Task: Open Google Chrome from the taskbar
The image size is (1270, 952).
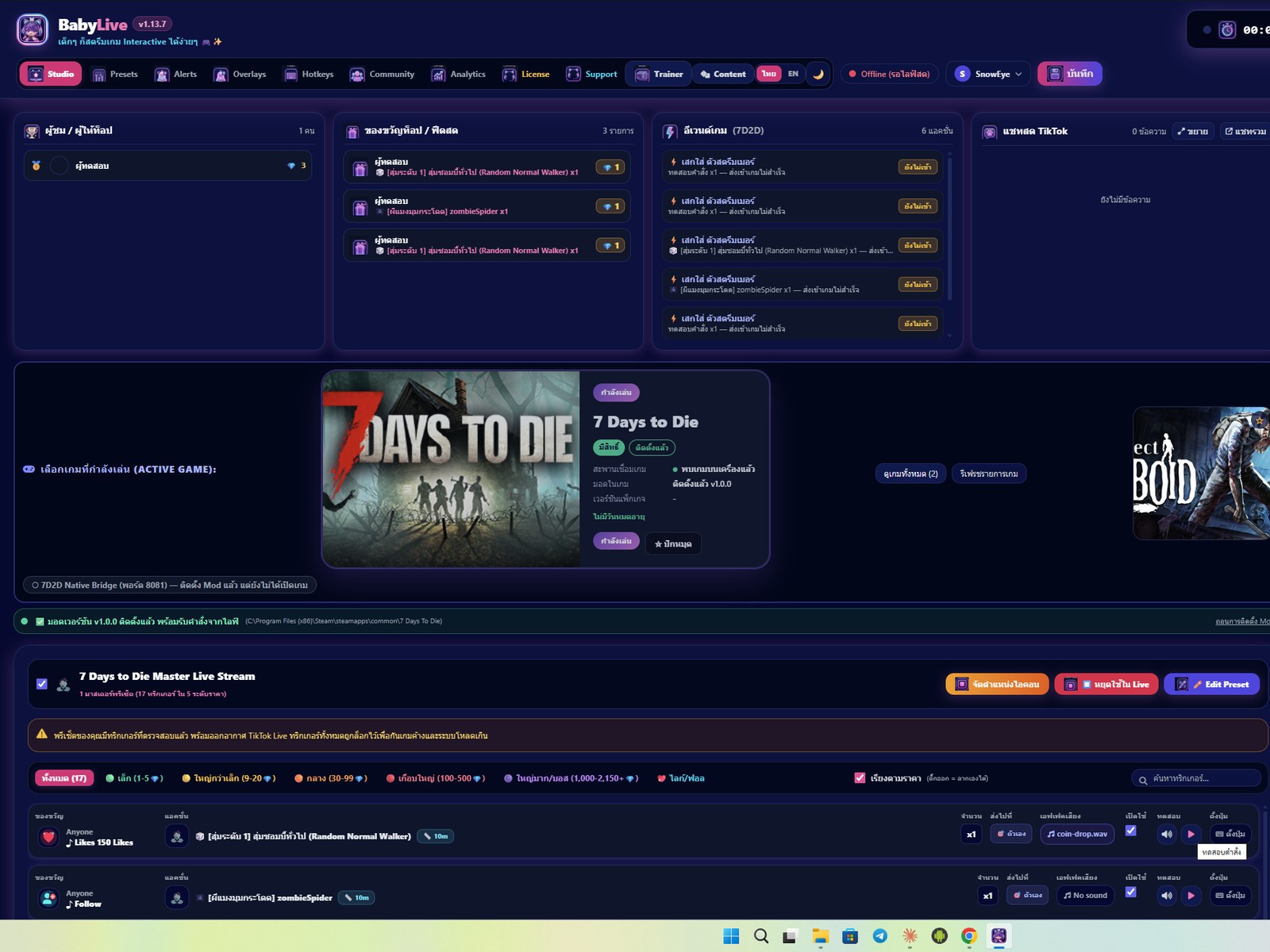Action: (x=969, y=936)
